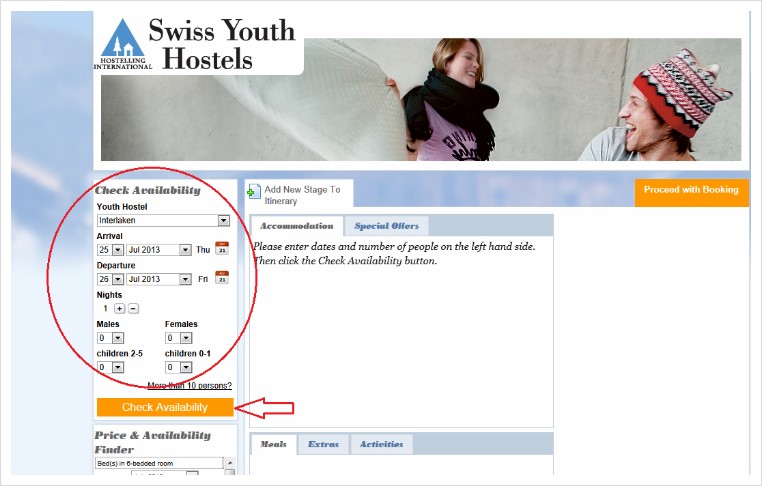Viewport: 762px width, 486px height.
Task: Open the Arrival day dropdown showing 25
Action: click(110, 250)
